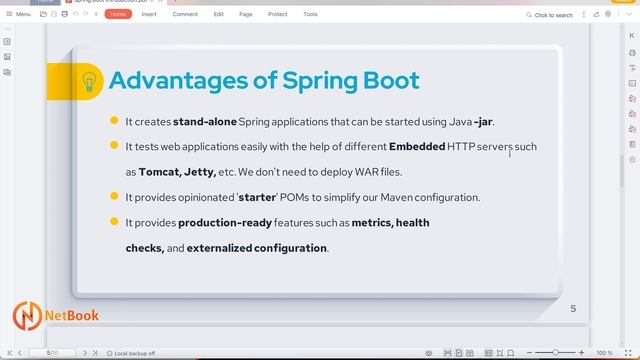The image size is (640, 360).
Task: Switch to the Insert tab
Action: point(149,14)
